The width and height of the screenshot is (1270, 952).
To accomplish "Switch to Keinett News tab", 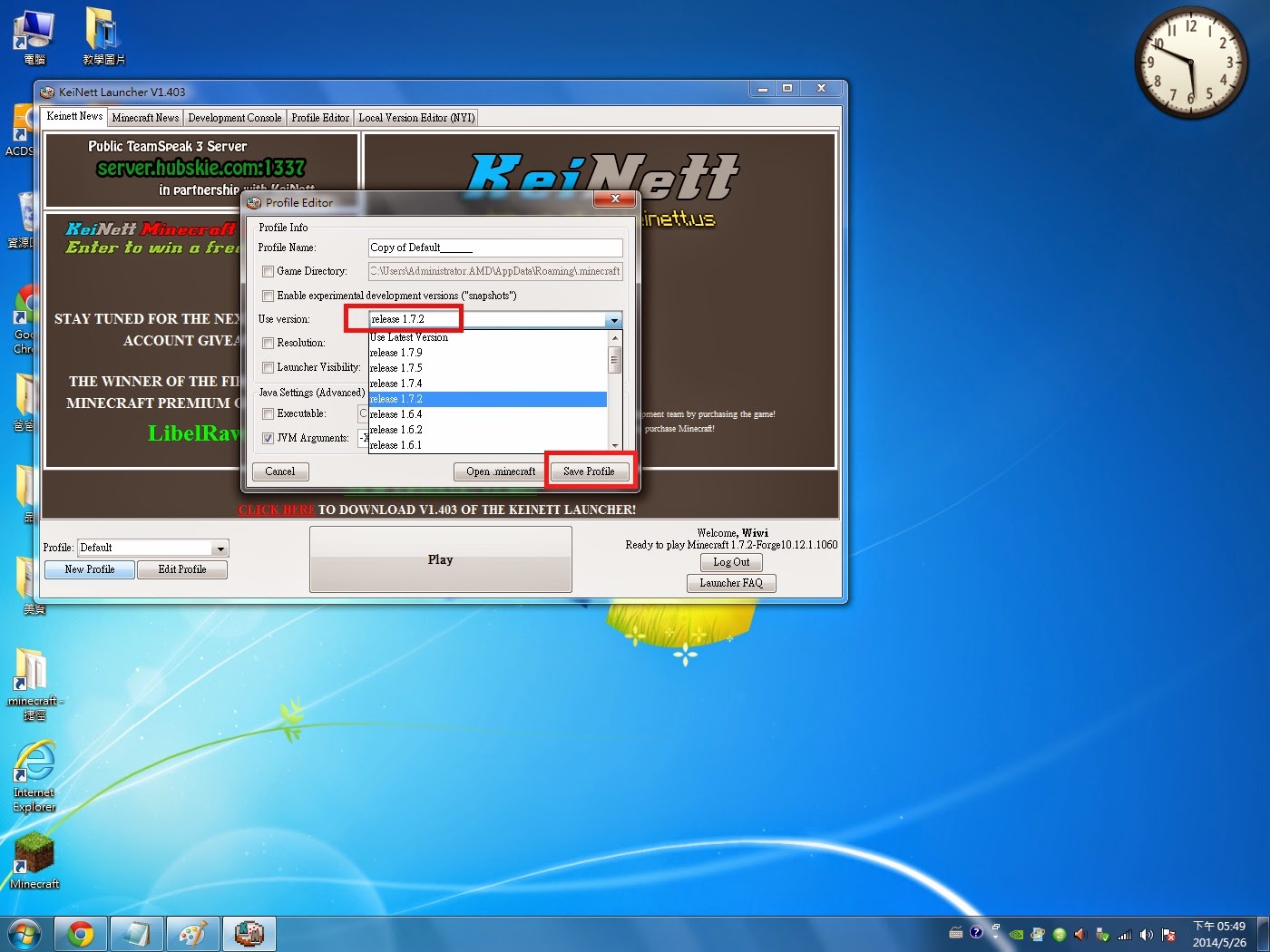I will click(74, 116).
